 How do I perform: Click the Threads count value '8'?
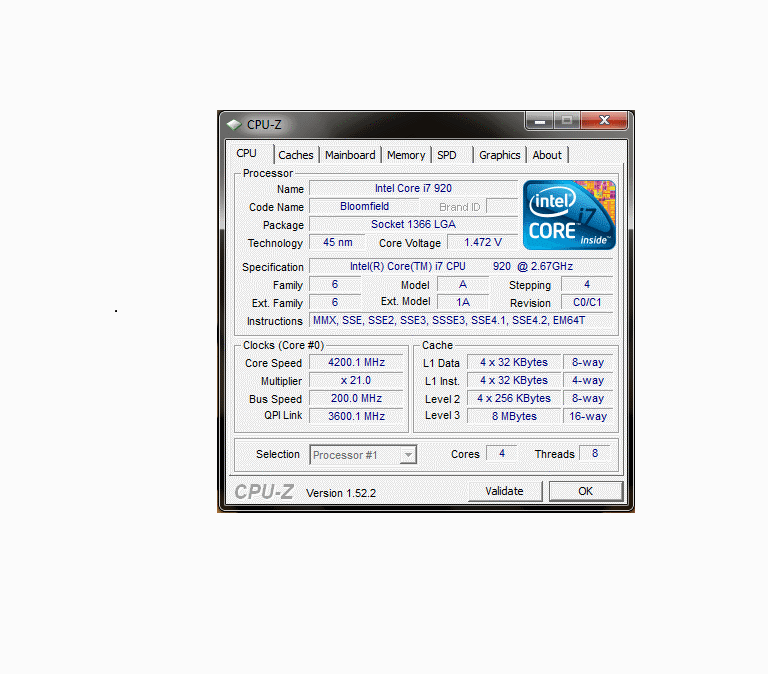click(595, 454)
